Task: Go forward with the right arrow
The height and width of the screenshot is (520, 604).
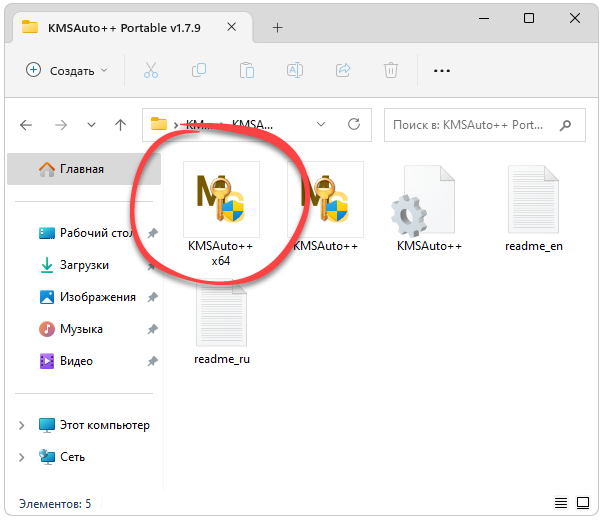Action: click(61, 125)
